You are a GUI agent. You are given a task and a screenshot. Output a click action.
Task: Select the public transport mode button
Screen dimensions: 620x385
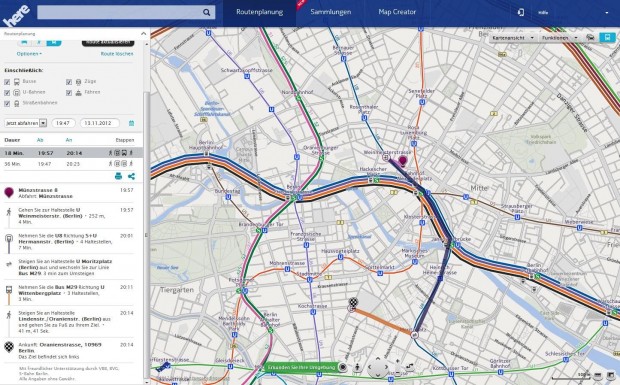pos(54,42)
